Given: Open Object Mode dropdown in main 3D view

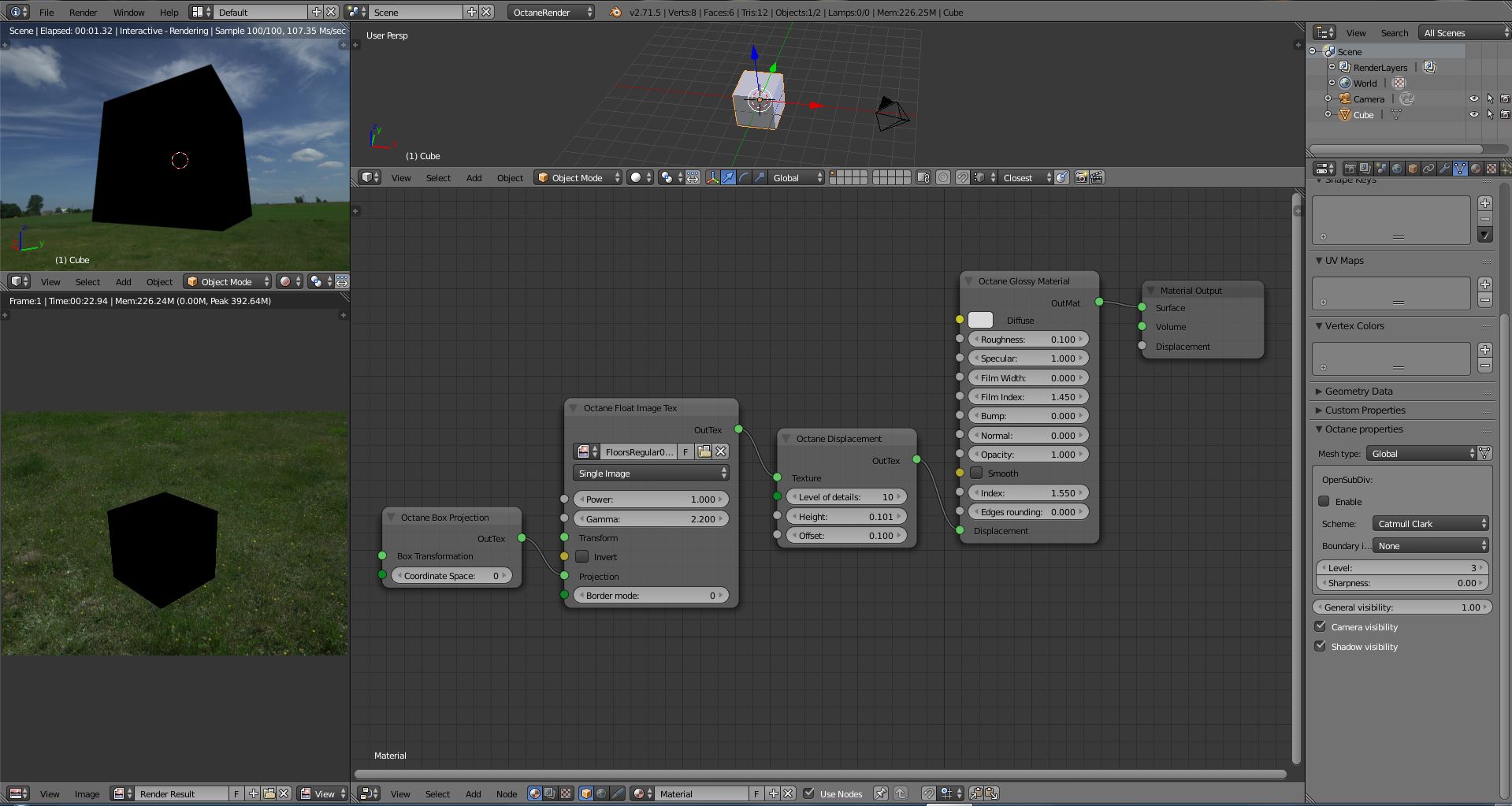Looking at the screenshot, I should [x=578, y=177].
